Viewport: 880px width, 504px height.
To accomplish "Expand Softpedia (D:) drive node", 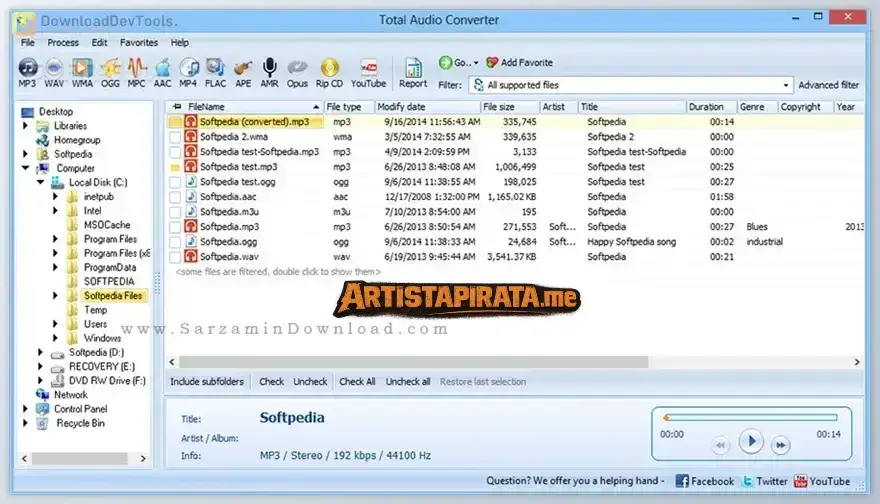I will click(40, 352).
